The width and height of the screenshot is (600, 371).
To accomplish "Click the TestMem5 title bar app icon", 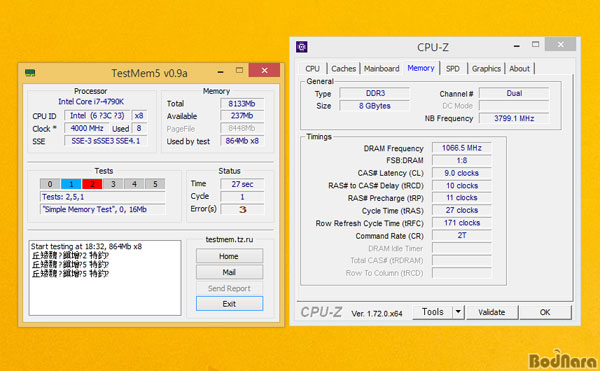I will (30, 72).
